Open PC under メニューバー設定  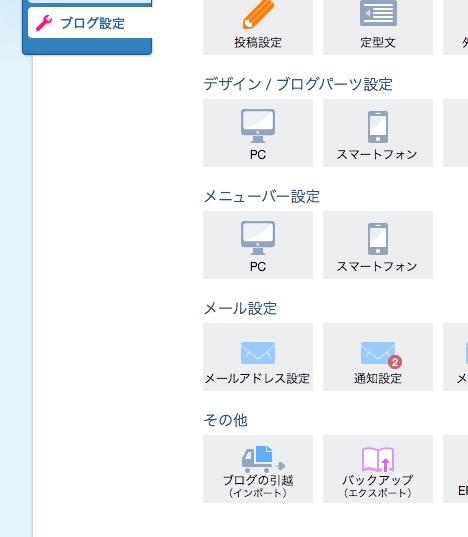[x=258, y=245]
